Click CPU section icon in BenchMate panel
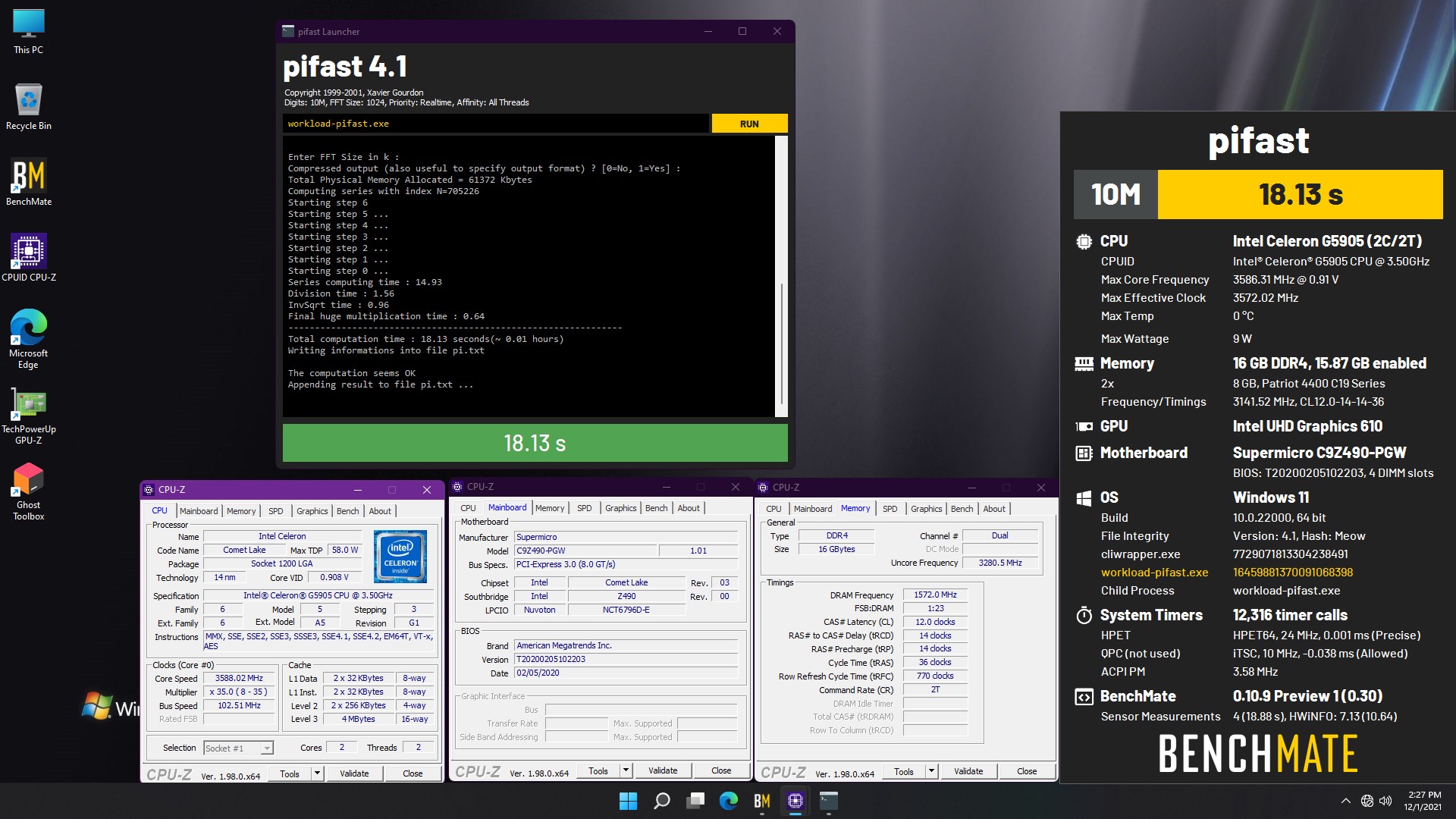 pyautogui.click(x=1084, y=242)
